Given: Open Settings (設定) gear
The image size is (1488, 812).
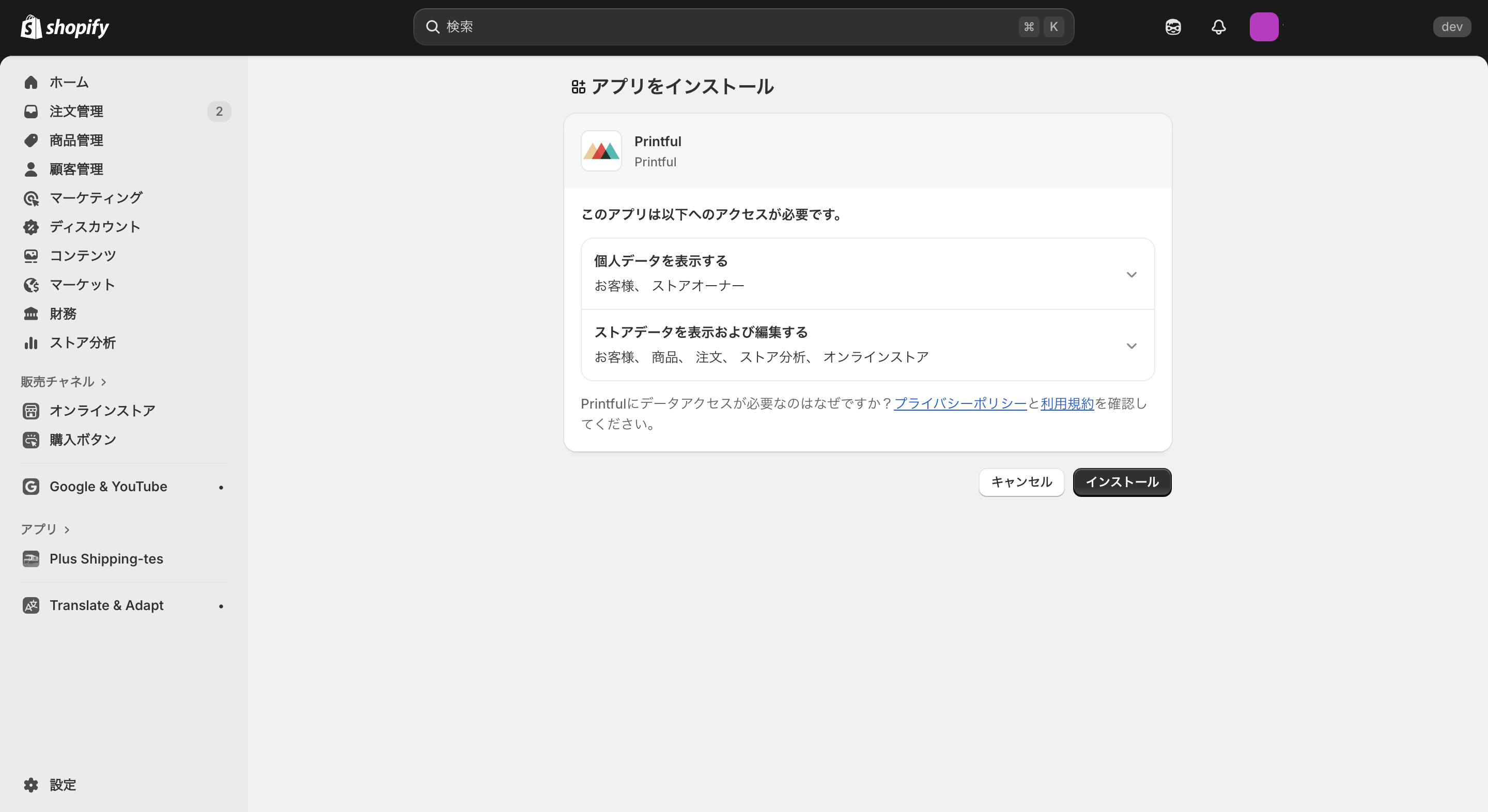Looking at the screenshot, I should tap(62, 784).
